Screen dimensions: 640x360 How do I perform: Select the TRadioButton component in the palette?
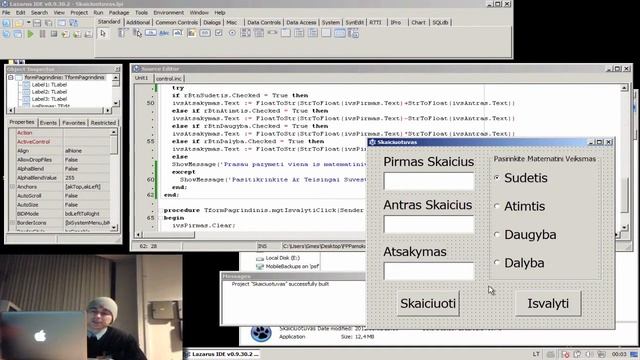click(x=232, y=33)
